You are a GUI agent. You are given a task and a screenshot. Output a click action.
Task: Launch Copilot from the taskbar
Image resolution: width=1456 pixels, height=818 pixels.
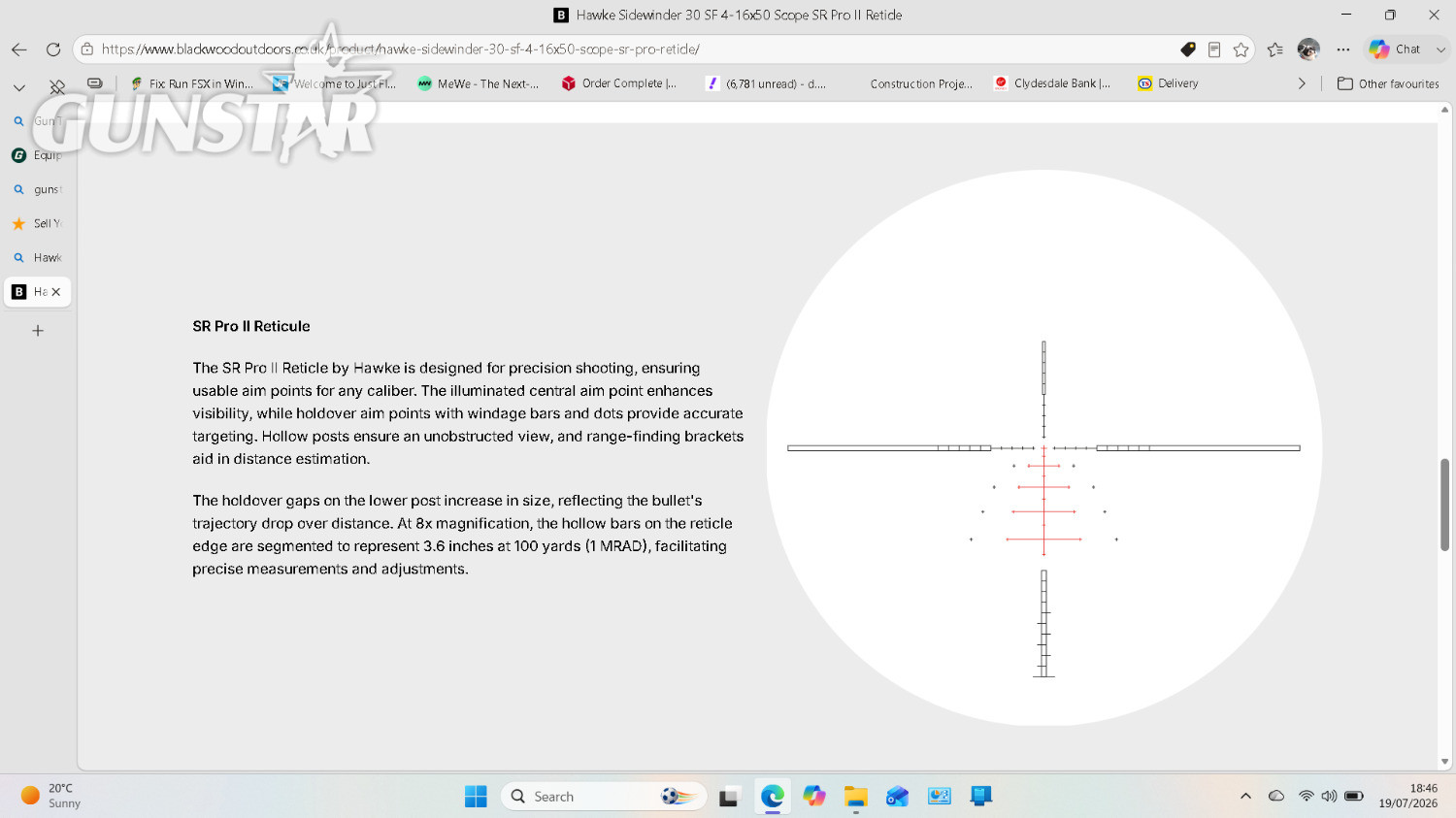click(x=814, y=797)
